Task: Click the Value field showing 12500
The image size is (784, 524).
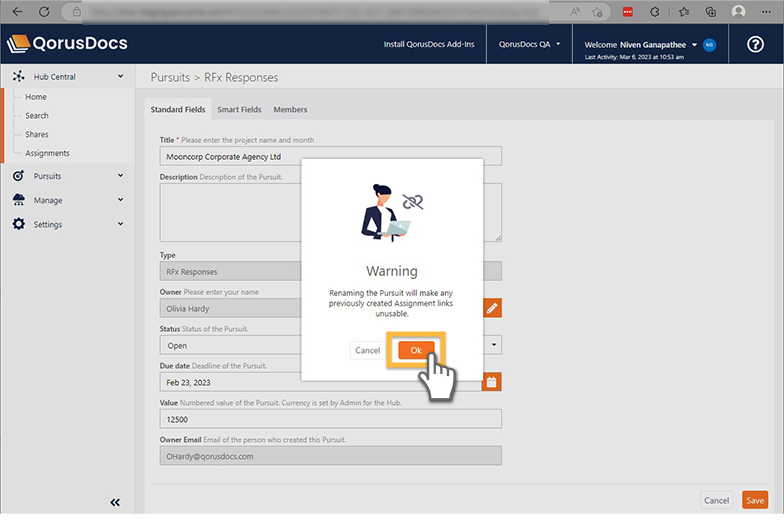Action: [330, 419]
